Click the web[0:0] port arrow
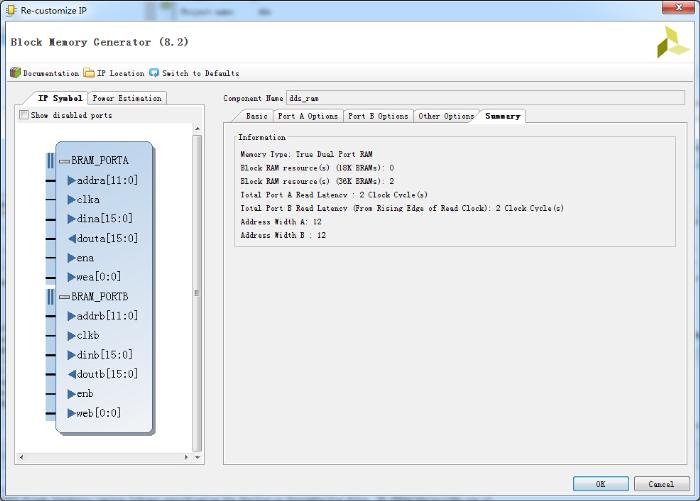Image resolution: width=700 pixels, height=501 pixels. pos(71,413)
